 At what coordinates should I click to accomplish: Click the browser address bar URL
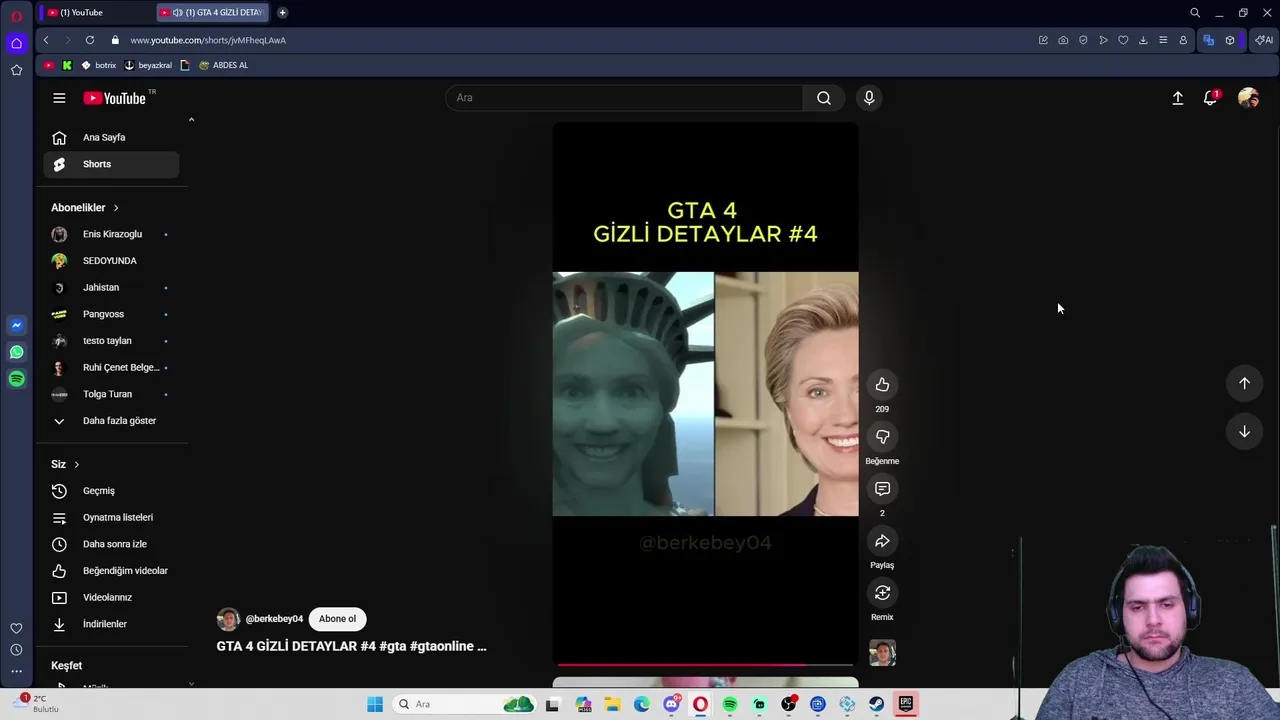coord(208,40)
